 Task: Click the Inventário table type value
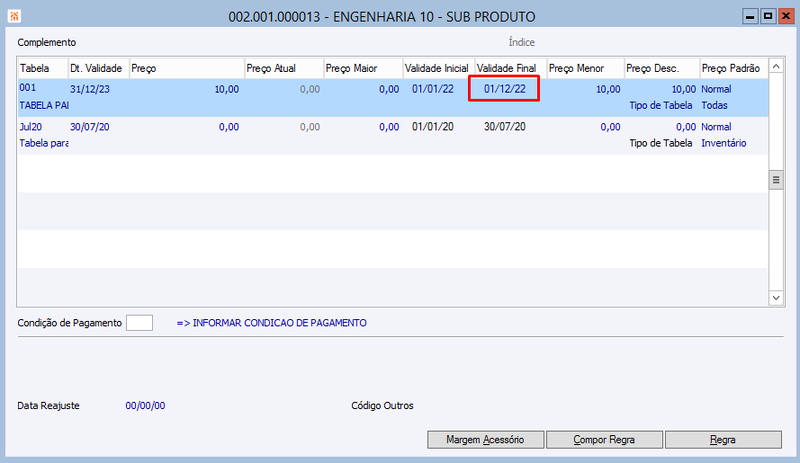click(x=723, y=143)
